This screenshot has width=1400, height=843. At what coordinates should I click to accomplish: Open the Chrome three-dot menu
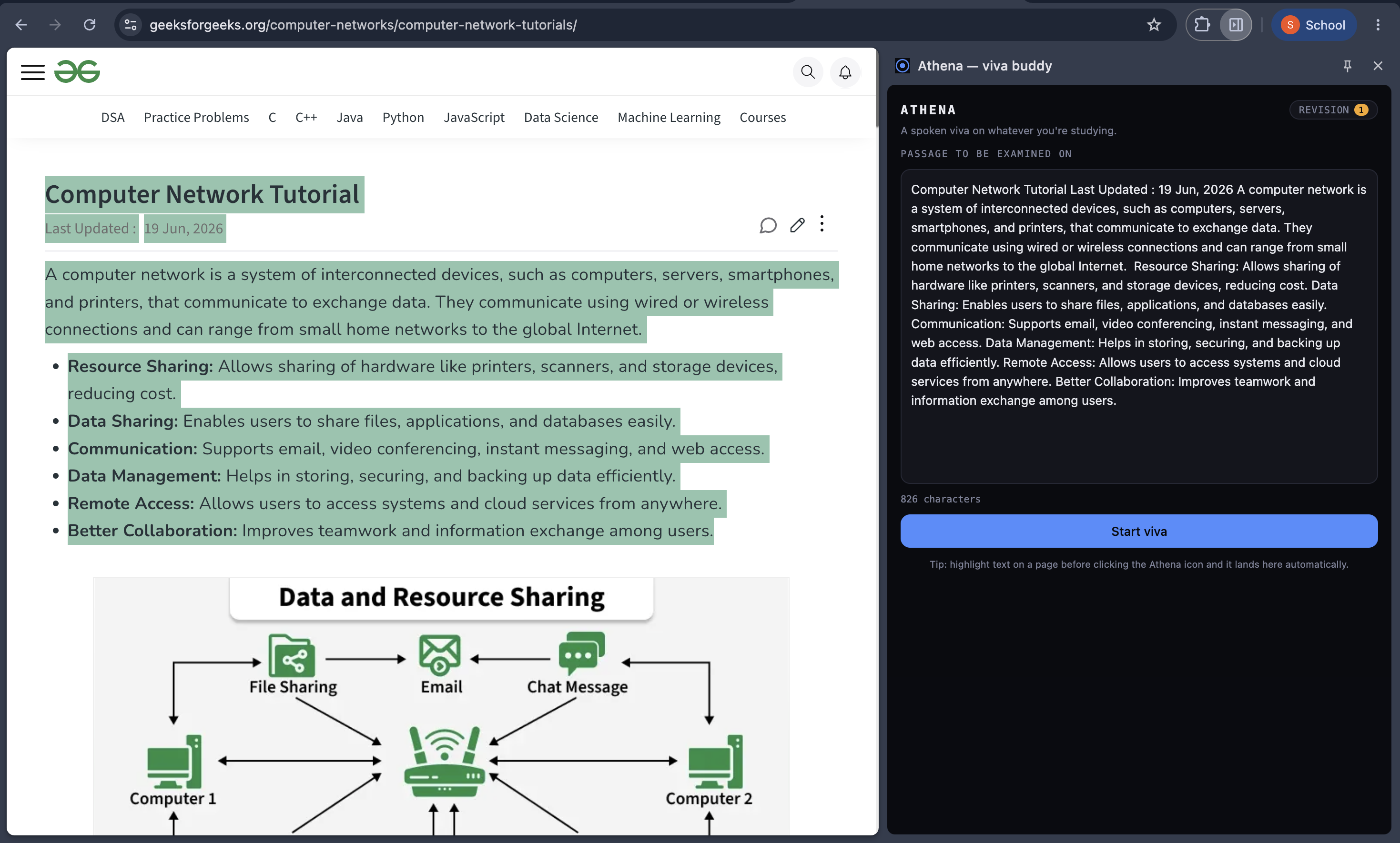pos(1378,25)
